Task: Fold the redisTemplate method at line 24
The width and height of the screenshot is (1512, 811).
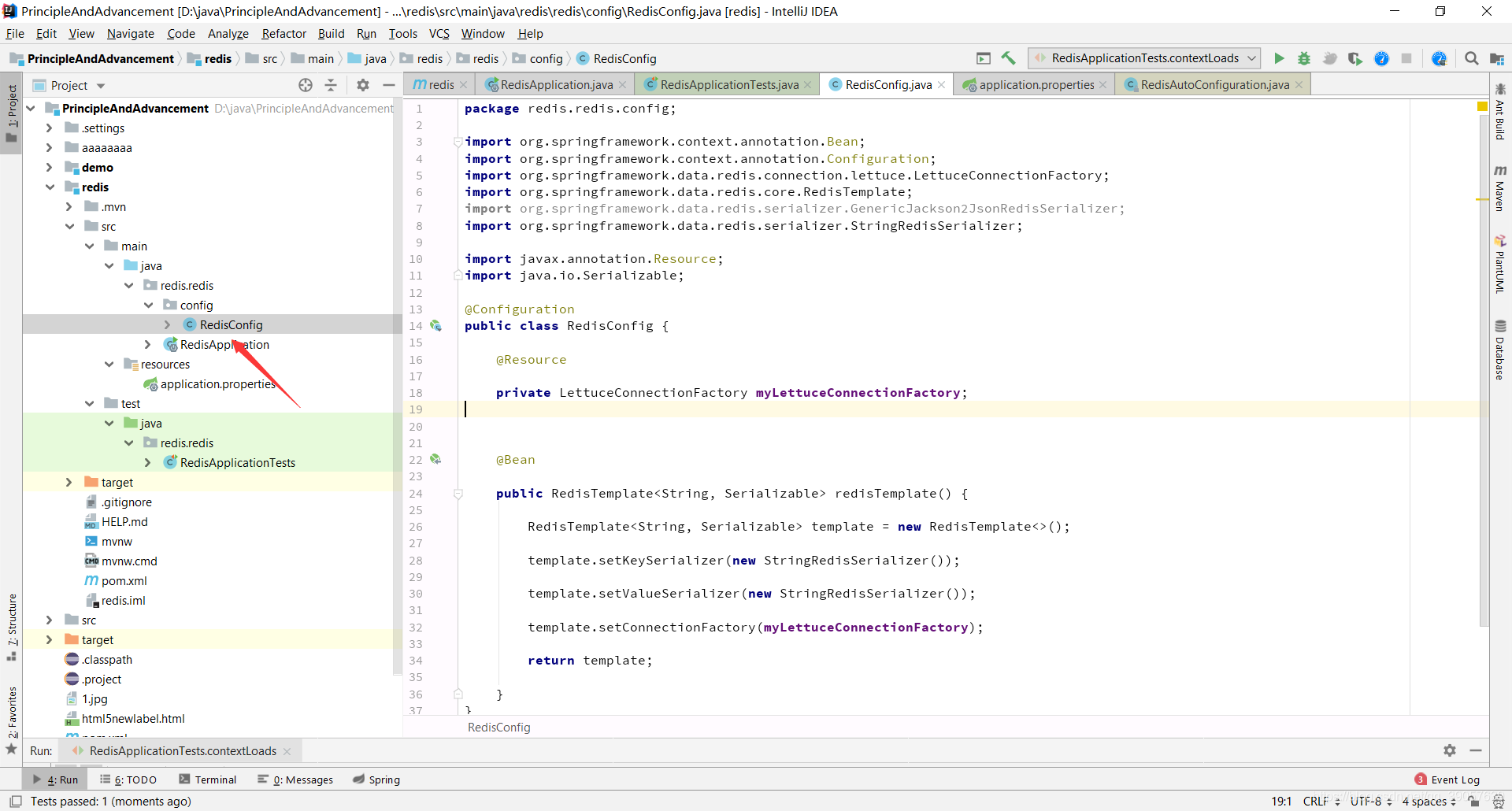Action: (458, 494)
